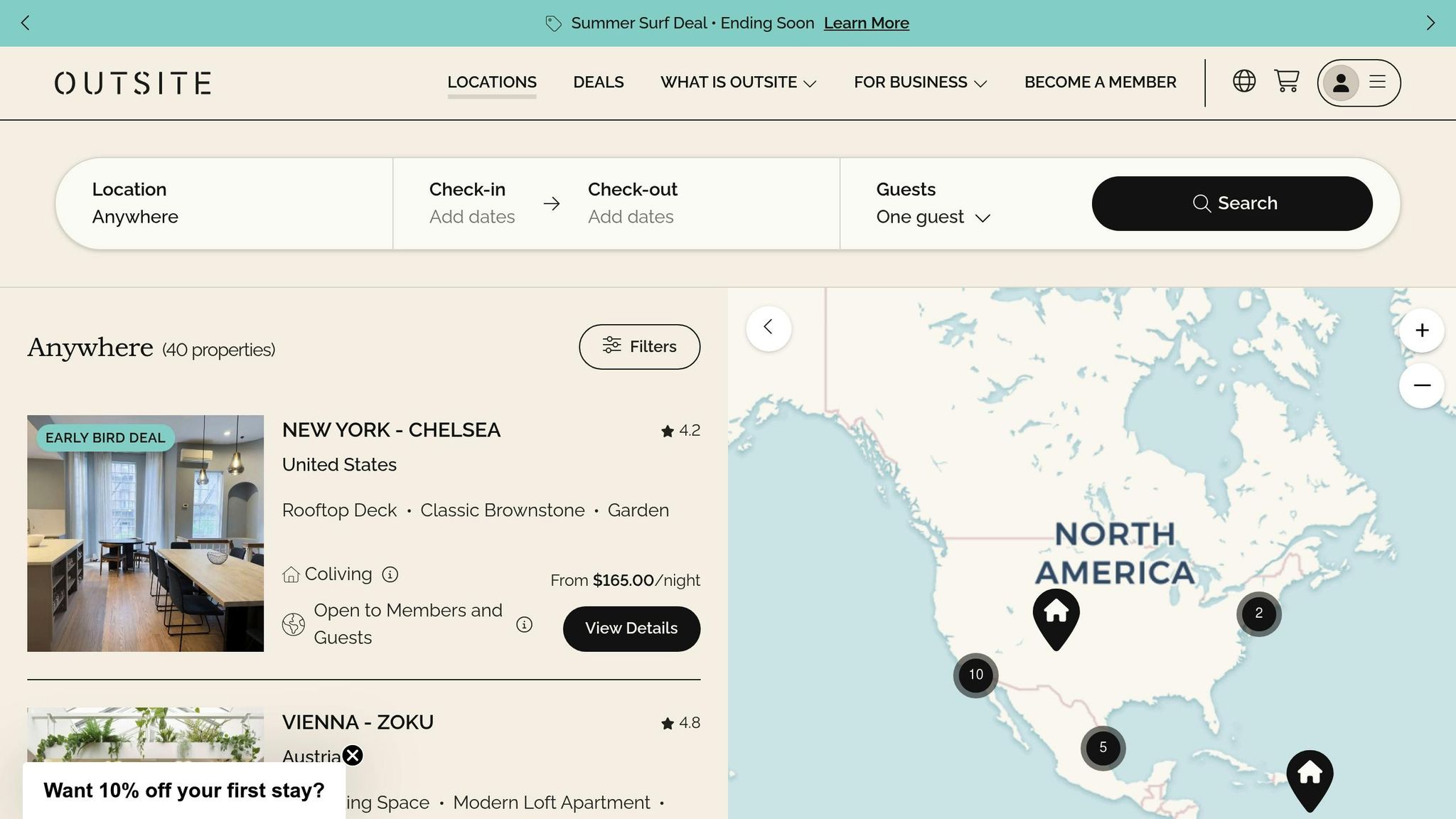Click the 2-property map cluster

[1258, 614]
